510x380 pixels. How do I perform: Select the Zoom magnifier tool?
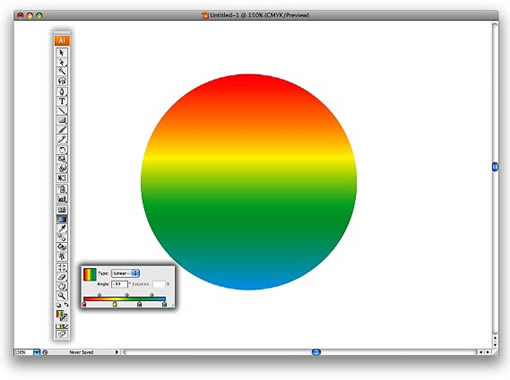[x=62, y=296]
